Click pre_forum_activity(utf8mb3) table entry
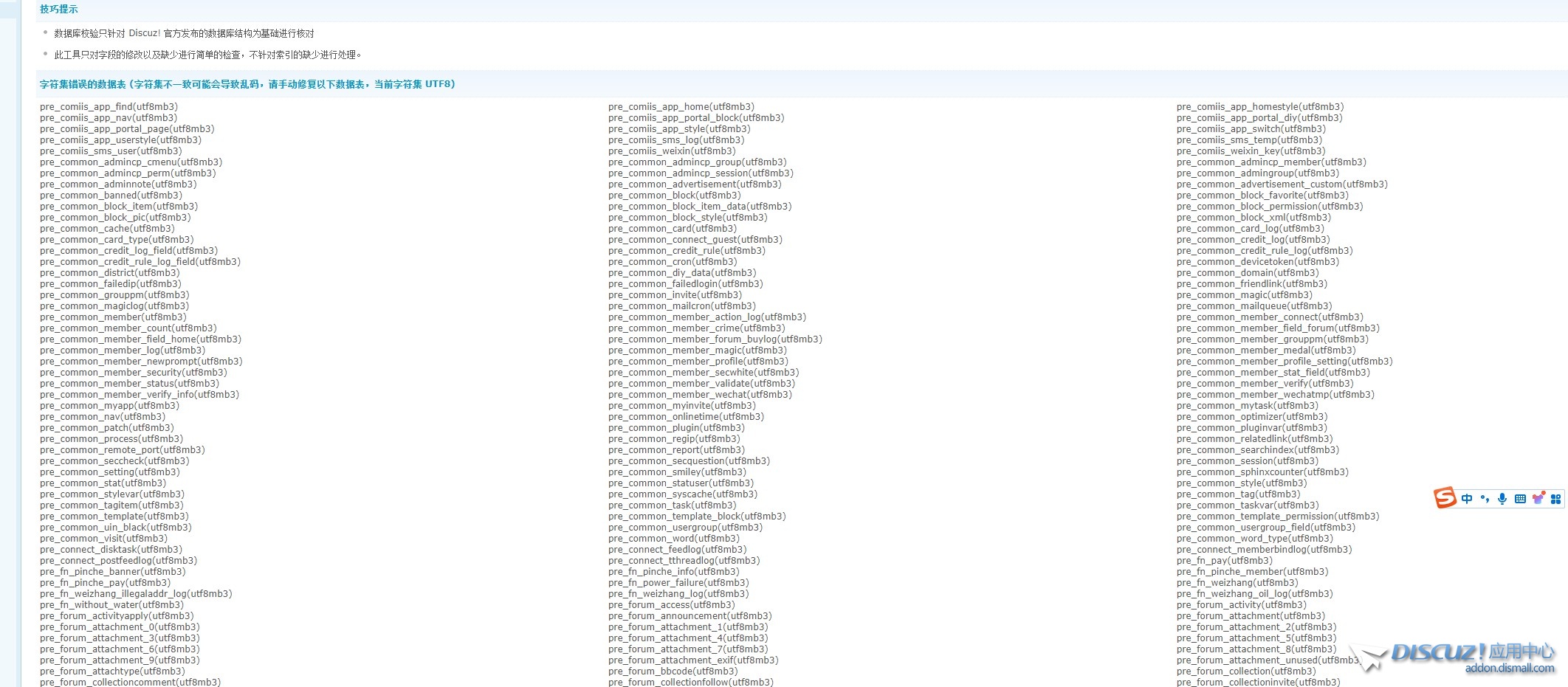This screenshot has width=1568, height=687. tap(1241, 605)
